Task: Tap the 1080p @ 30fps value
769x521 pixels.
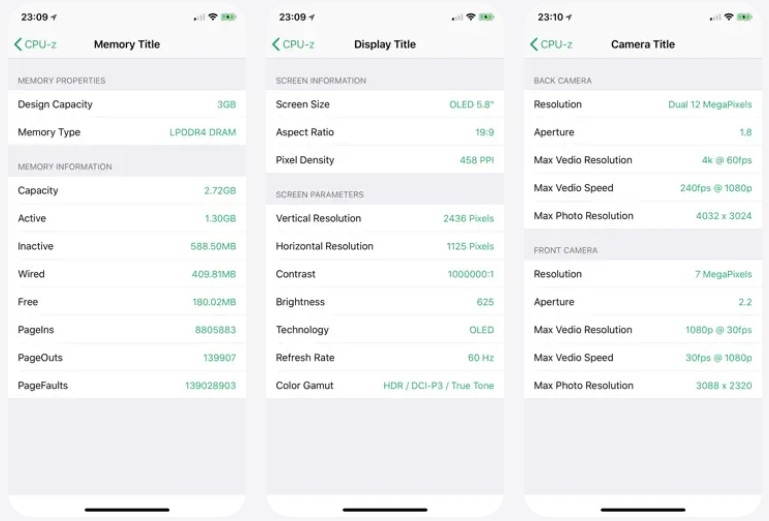Action: (x=718, y=330)
